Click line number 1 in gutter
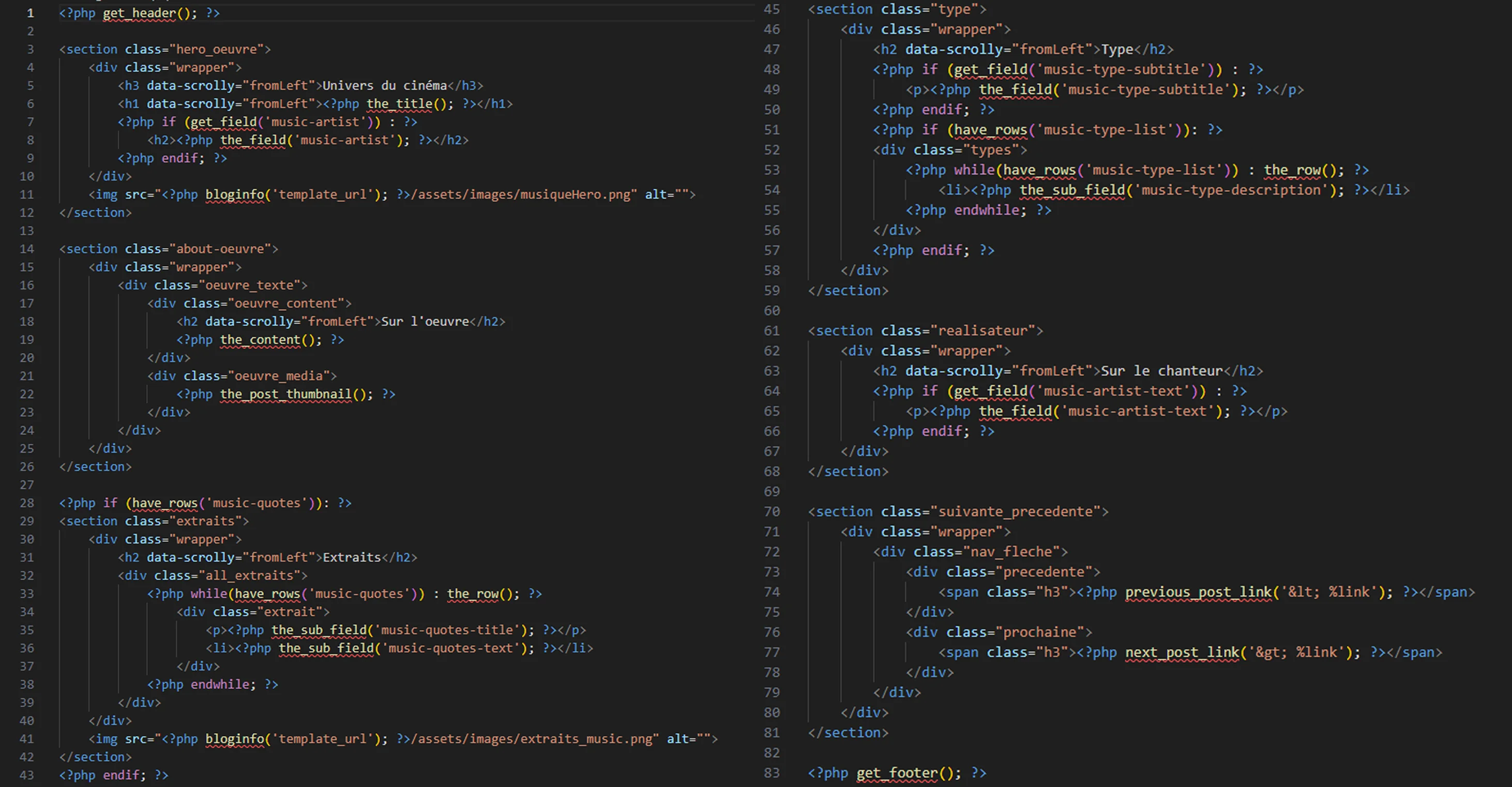The height and width of the screenshot is (787, 1512). (x=30, y=13)
